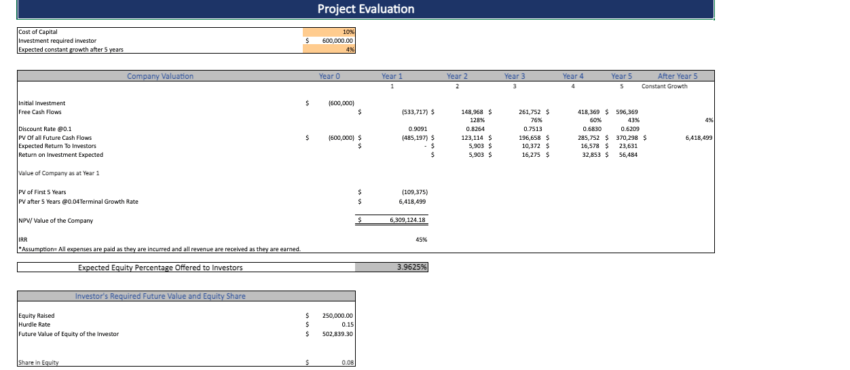Click the Year 4 column header

tap(573, 76)
